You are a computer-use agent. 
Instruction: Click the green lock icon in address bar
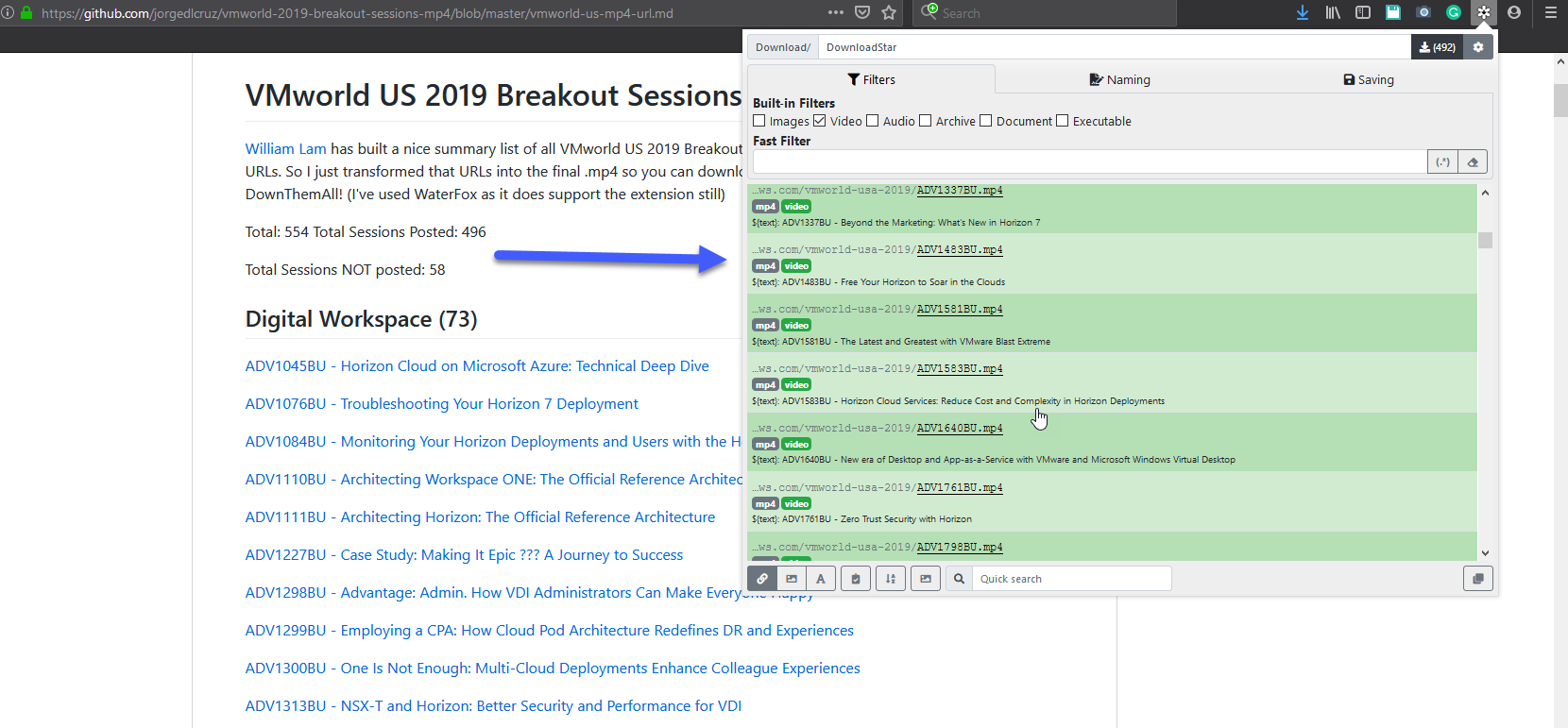(x=26, y=13)
